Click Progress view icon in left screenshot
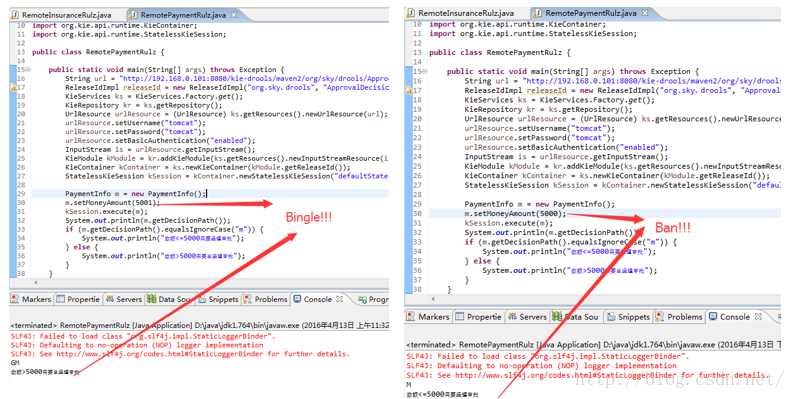Image resolution: width=796 pixels, height=399 pixels. point(362,300)
